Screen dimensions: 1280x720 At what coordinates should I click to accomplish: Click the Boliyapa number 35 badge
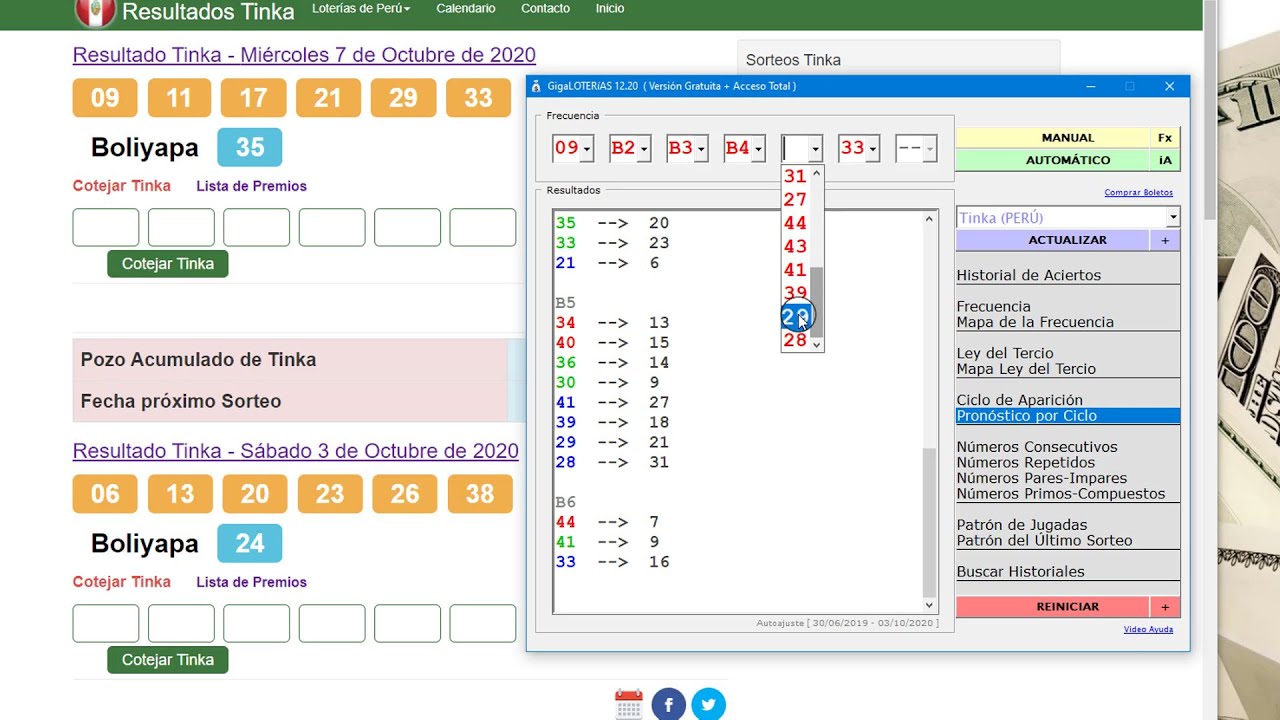pyautogui.click(x=250, y=148)
